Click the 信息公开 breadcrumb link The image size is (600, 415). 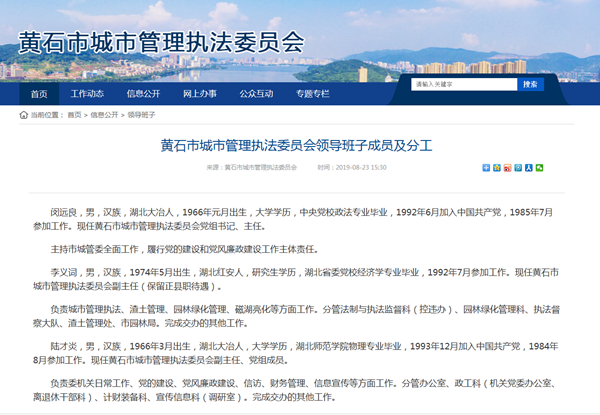104,115
